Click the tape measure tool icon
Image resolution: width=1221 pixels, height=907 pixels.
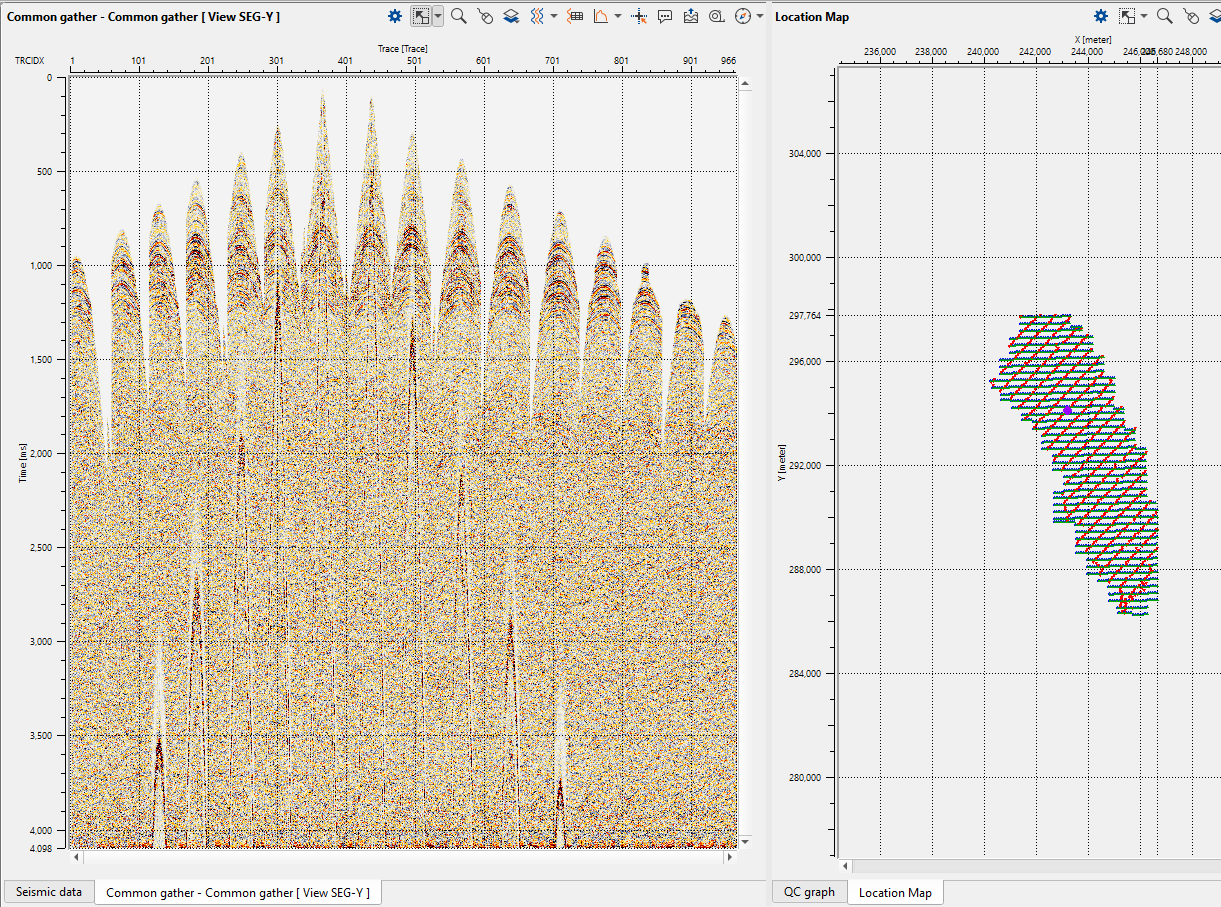(717, 16)
